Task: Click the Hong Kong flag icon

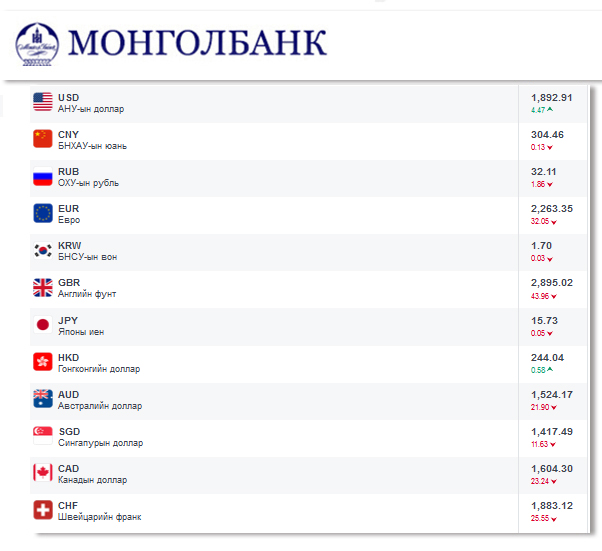Action: point(42,362)
